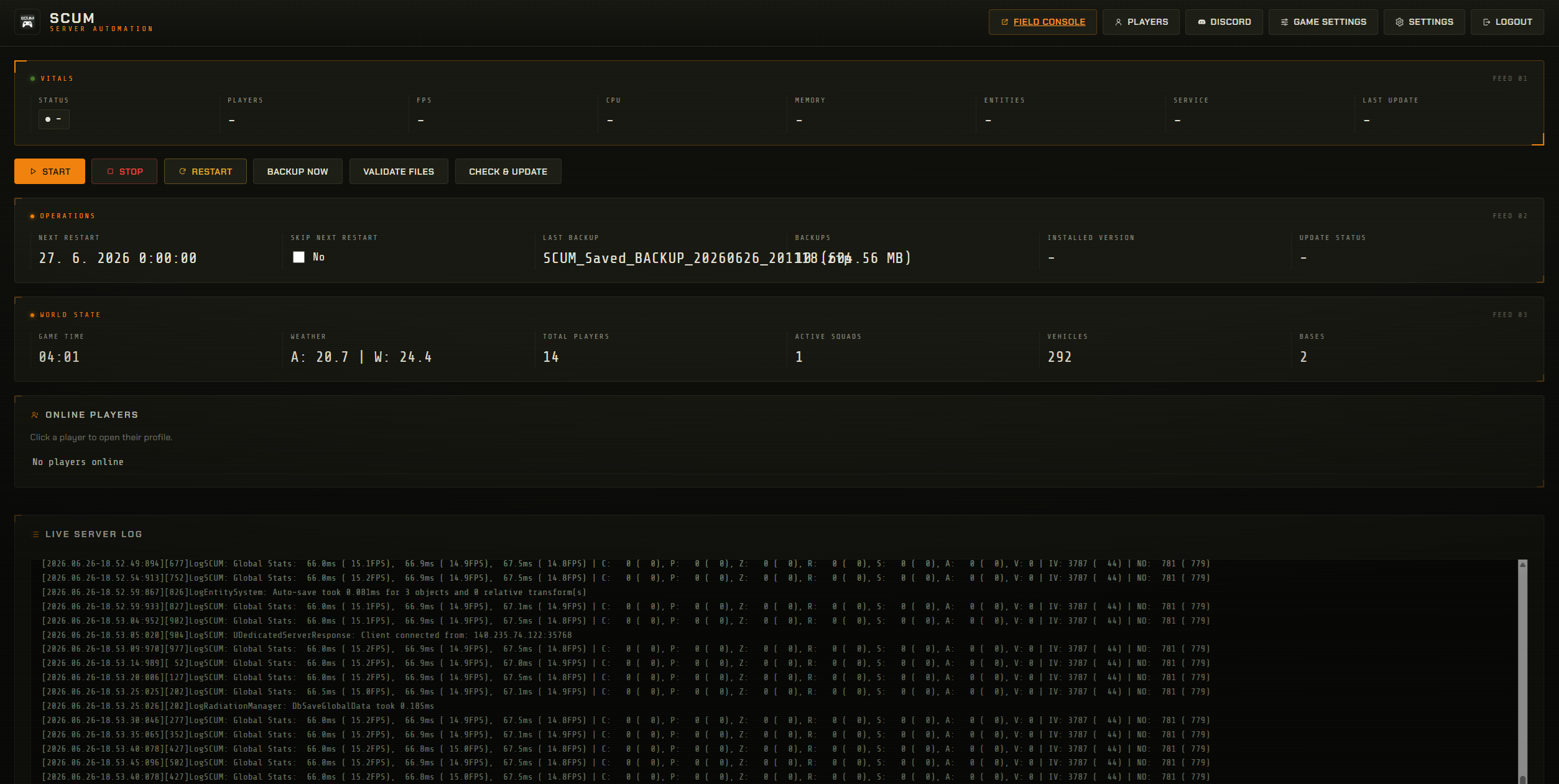Click the Update Status label
The image size is (1559, 784).
point(1333,238)
